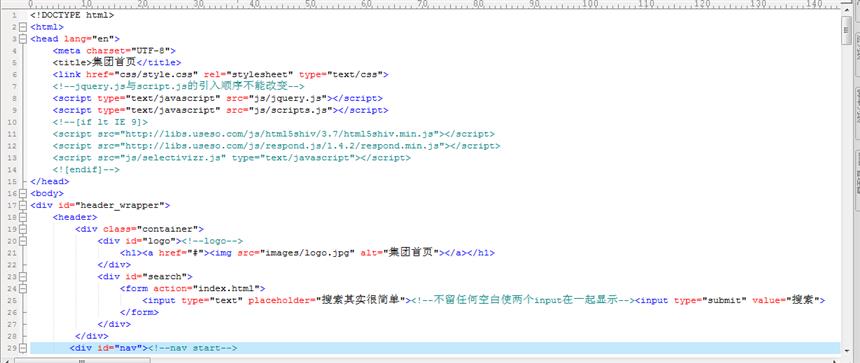Viewport: 860px width, 363px height.
Task: Click the <!--logo--> comment
Action: (x=211, y=241)
